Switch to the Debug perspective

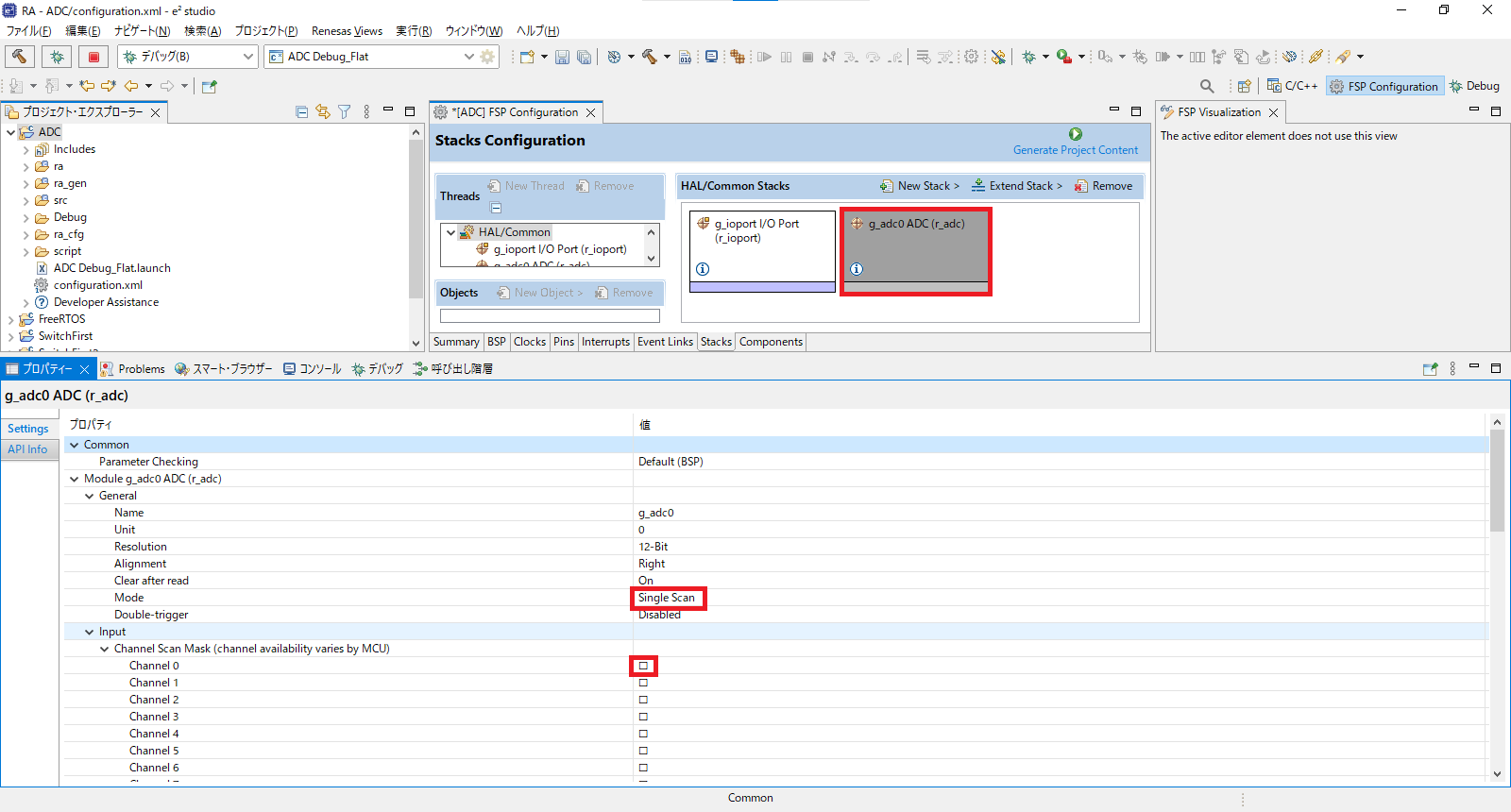pyautogui.click(x=1474, y=86)
